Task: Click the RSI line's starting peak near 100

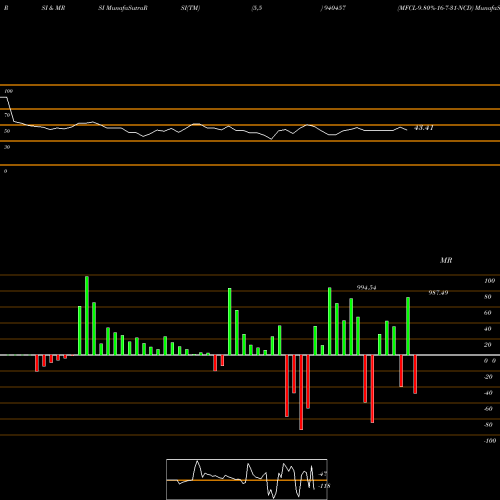Action: coord(4,97)
